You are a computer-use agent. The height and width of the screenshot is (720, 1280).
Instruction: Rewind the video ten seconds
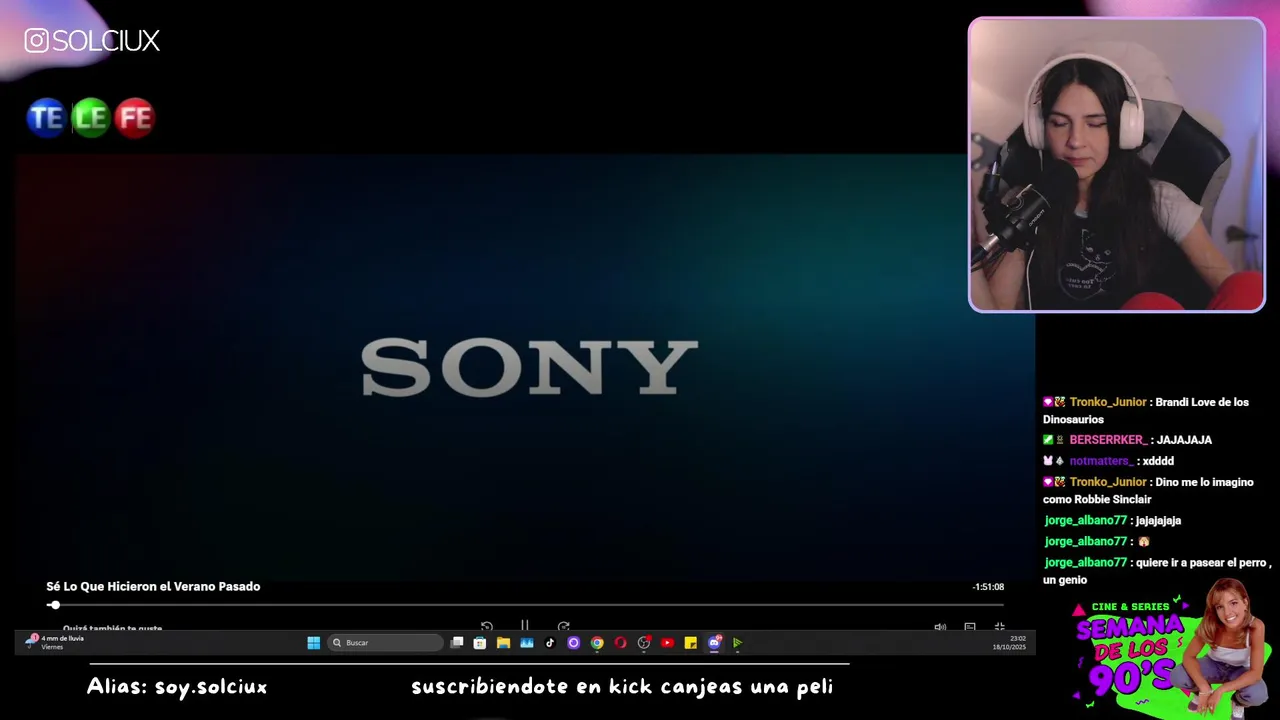[487, 627]
